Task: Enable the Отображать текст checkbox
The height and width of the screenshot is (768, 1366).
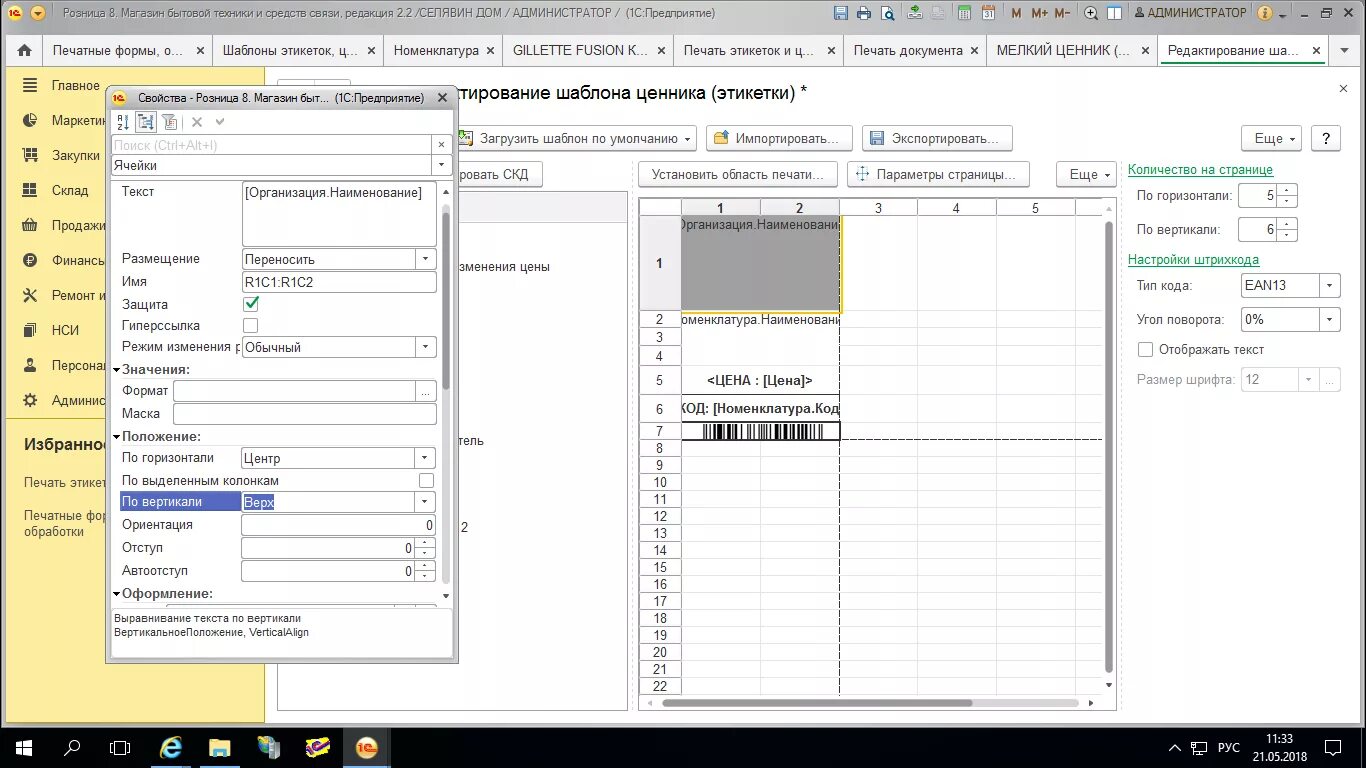Action: [x=1146, y=350]
